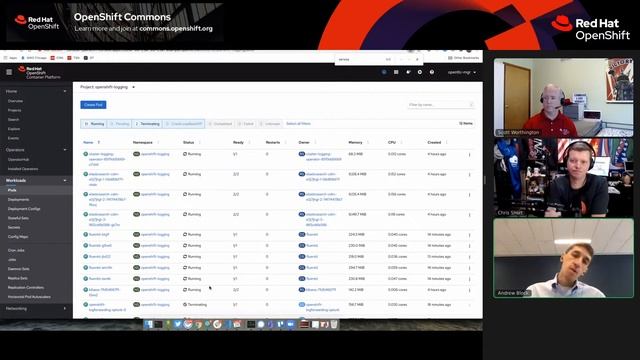Collapse the Home navigation section

(36, 91)
